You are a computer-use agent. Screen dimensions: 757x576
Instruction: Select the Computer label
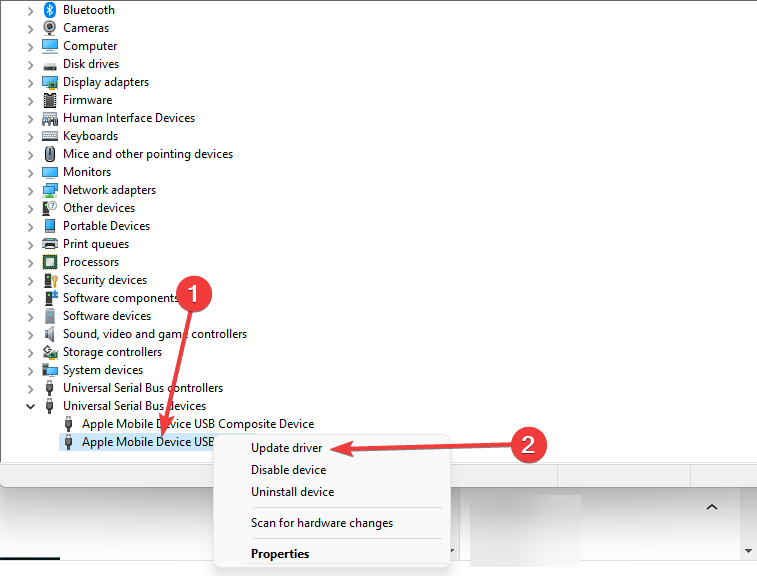(90, 46)
